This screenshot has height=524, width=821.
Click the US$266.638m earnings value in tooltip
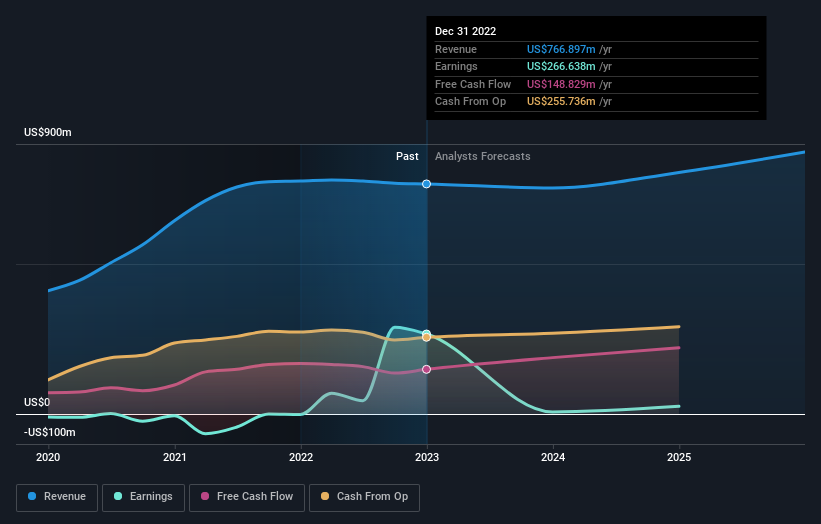coord(562,66)
